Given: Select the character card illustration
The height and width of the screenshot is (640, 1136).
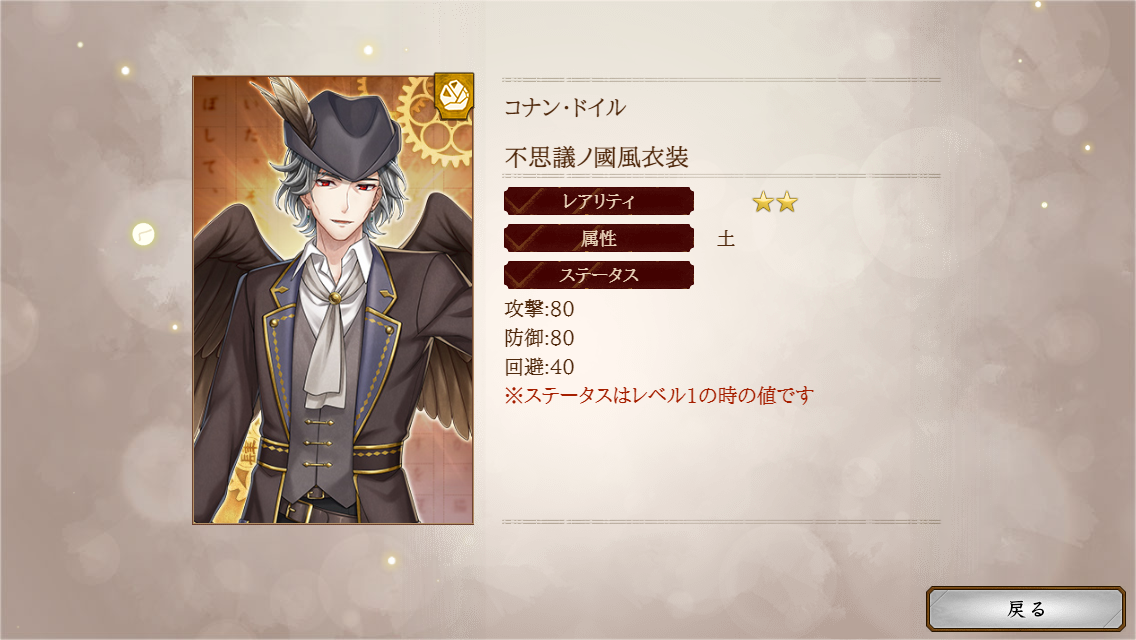Looking at the screenshot, I should click(333, 299).
